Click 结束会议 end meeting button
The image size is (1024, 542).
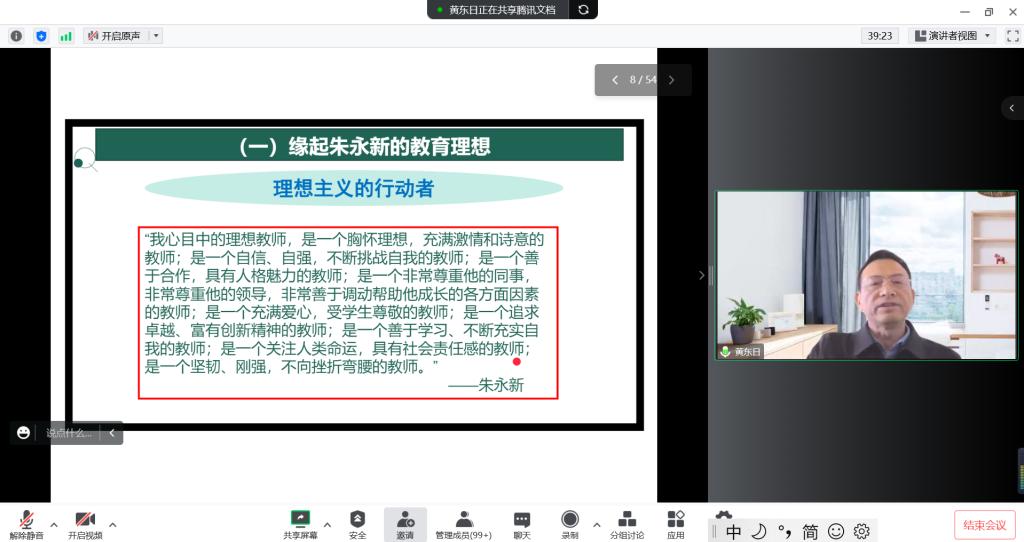(x=984, y=525)
